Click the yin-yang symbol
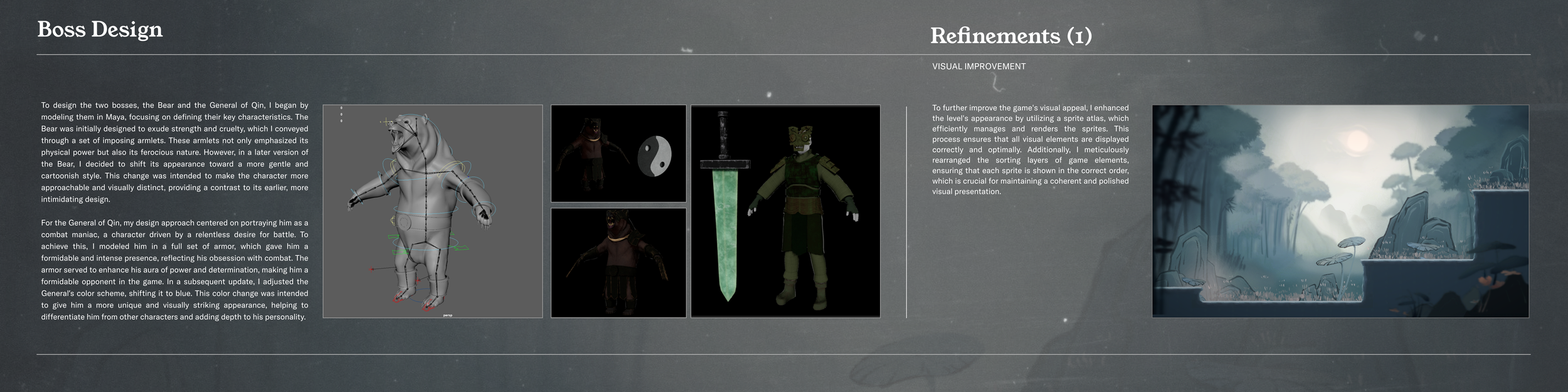1568x392 pixels. 654,156
